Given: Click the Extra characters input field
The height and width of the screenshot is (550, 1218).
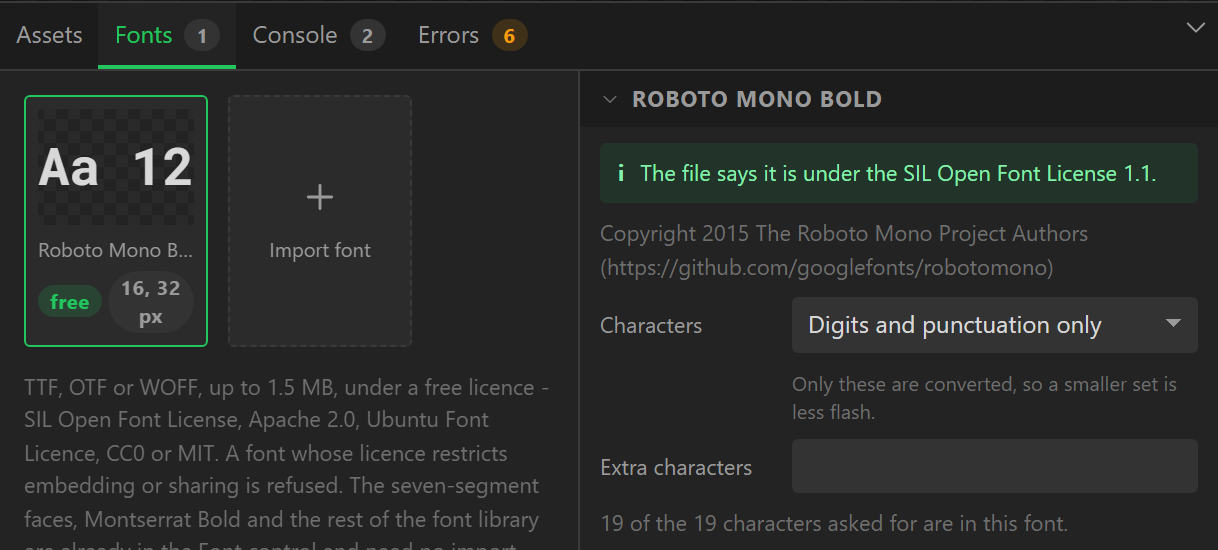Looking at the screenshot, I should [x=995, y=466].
